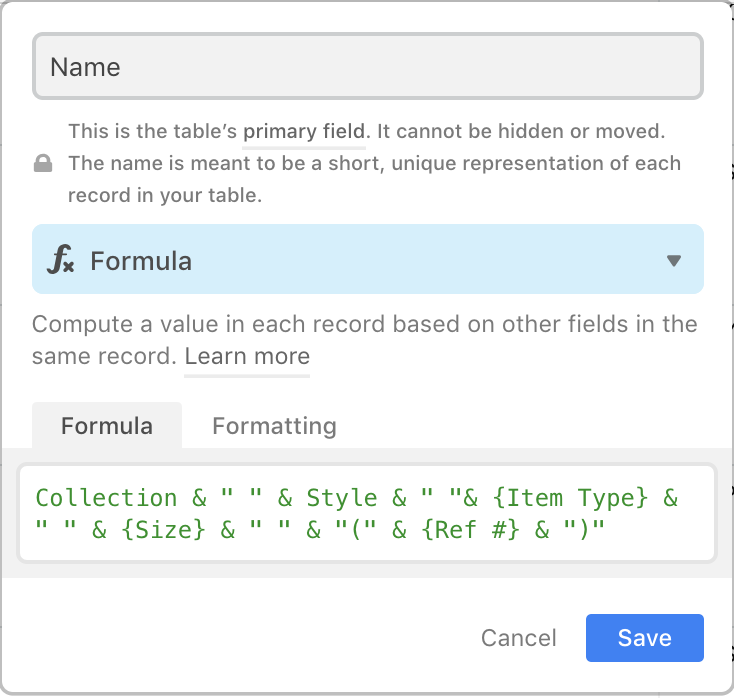This screenshot has width=734, height=698.
Task: Click the Name field input
Action: click(x=367, y=66)
